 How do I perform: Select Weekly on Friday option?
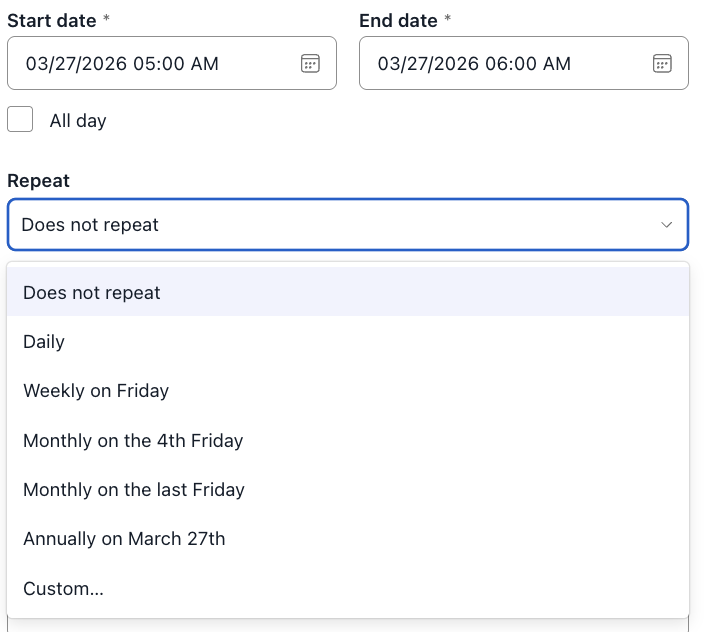96,391
